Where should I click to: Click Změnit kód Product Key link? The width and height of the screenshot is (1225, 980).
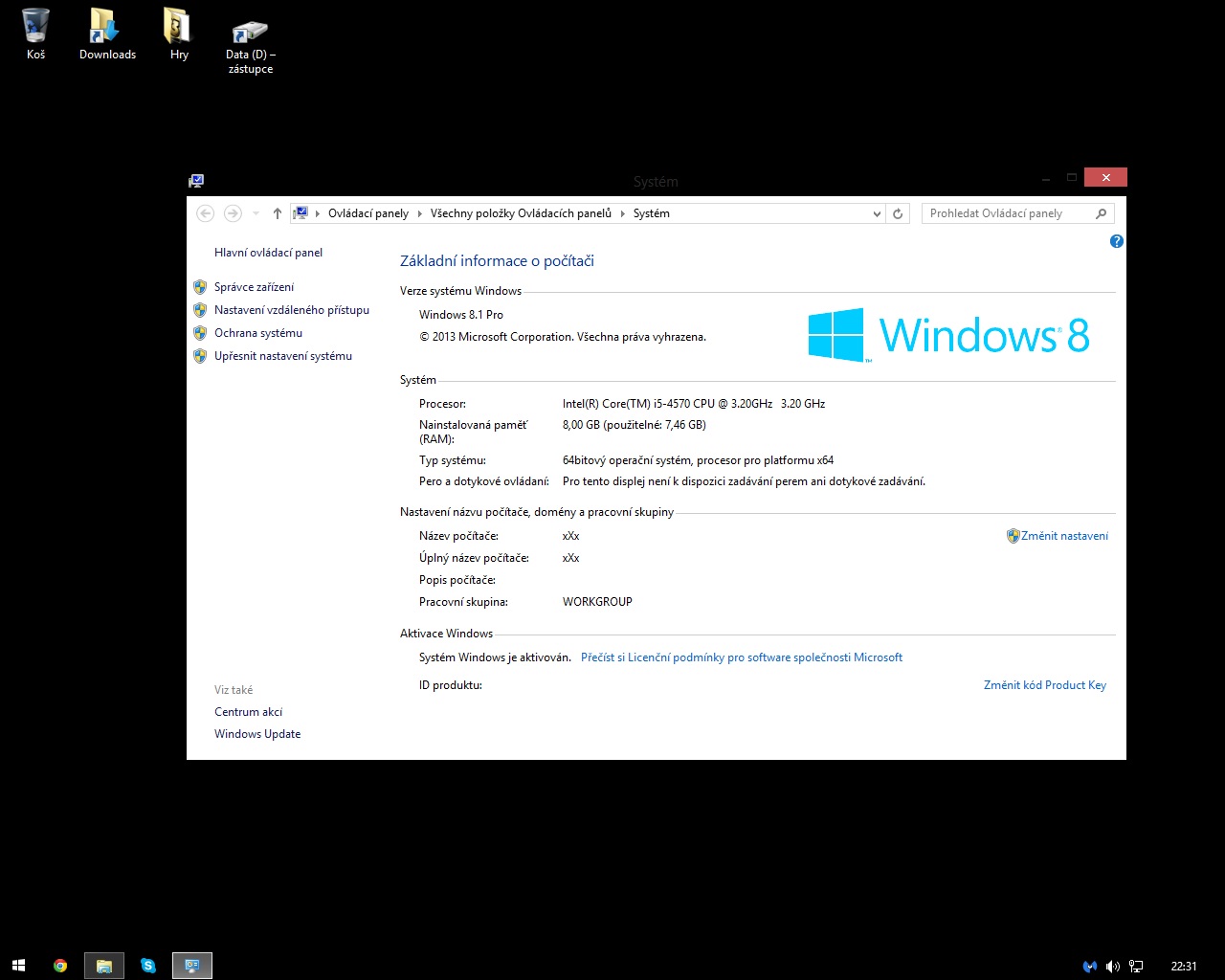pos(1044,685)
